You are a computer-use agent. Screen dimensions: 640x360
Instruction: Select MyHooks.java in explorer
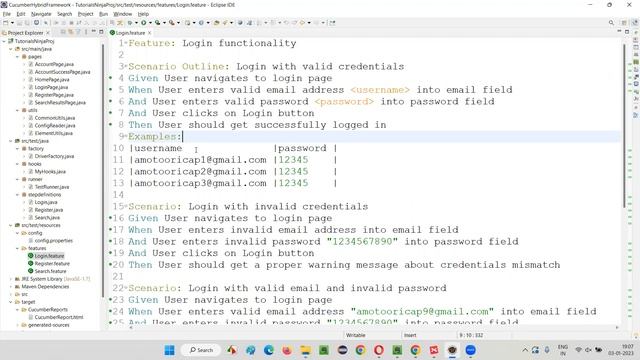[50, 172]
